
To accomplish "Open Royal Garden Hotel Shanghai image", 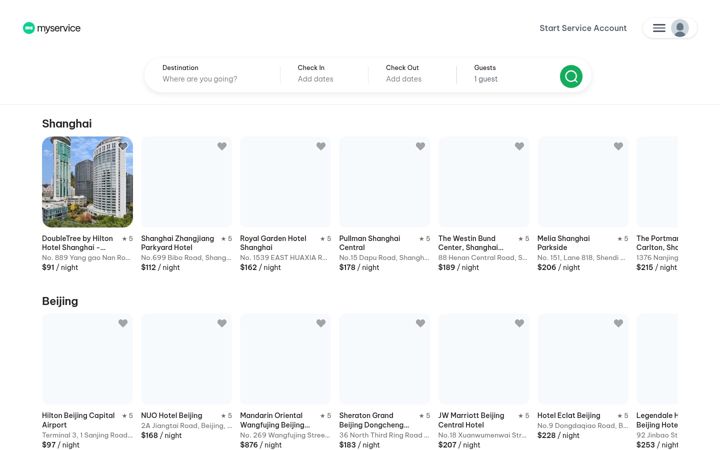I will [x=285, y=182].
